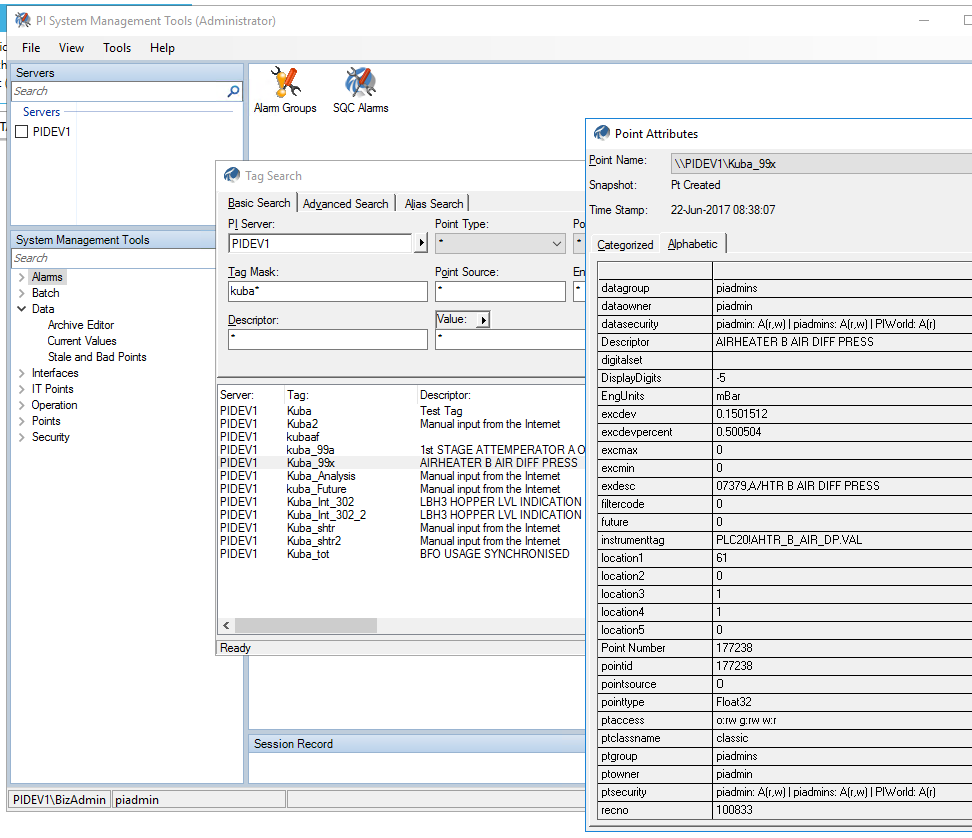Select the kuba_99a tag result row
972x838 pixels.
[x=402, y=450]
